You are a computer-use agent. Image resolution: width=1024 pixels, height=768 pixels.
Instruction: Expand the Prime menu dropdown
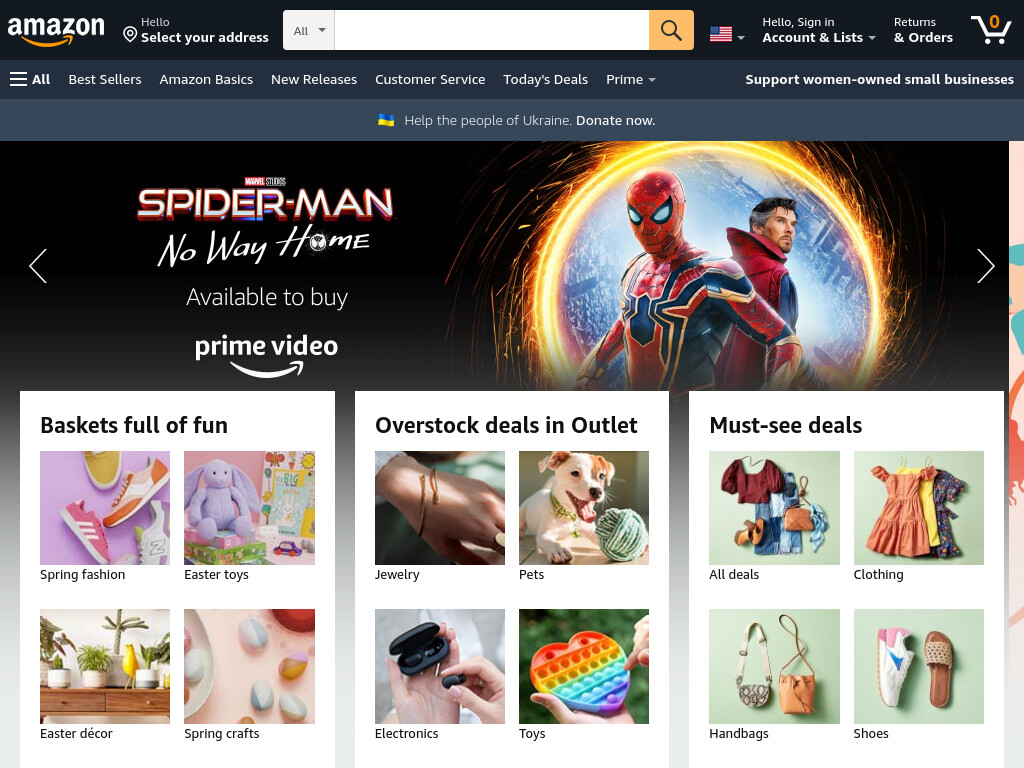pyautogui.click(x=630, y=80)
